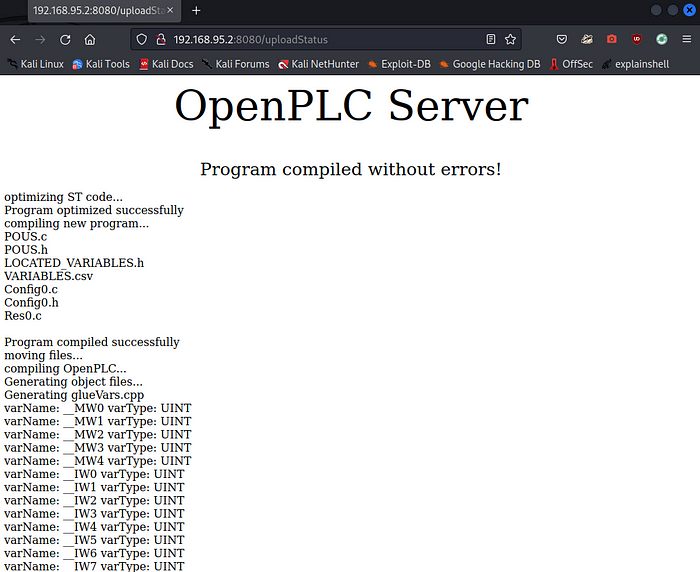This screenshot has height=572, width=700.
Task: Click the __IW5 varType line
Action: [x=94, y=540]
